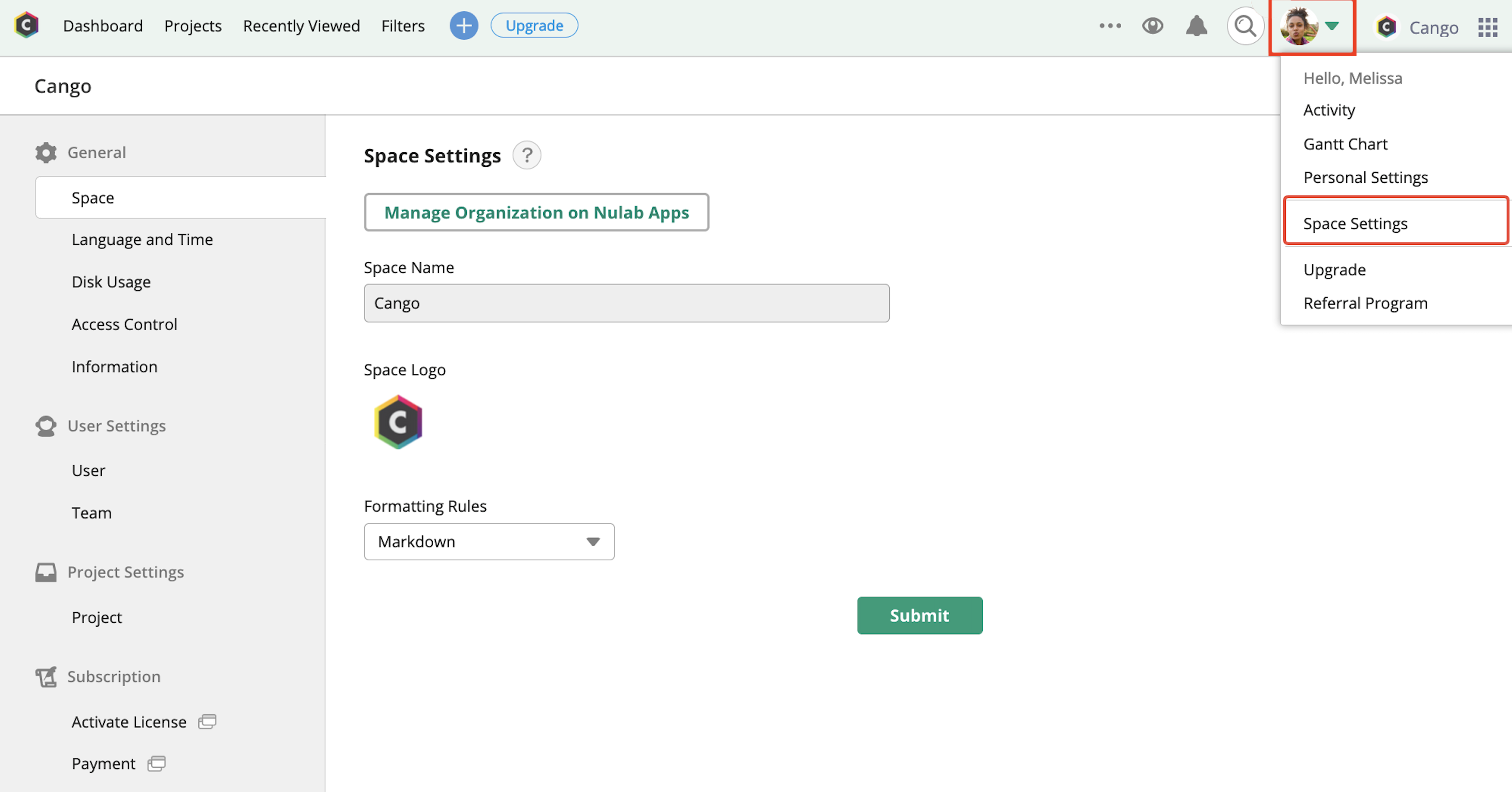Open the Projects nav item

pos(193,26)
